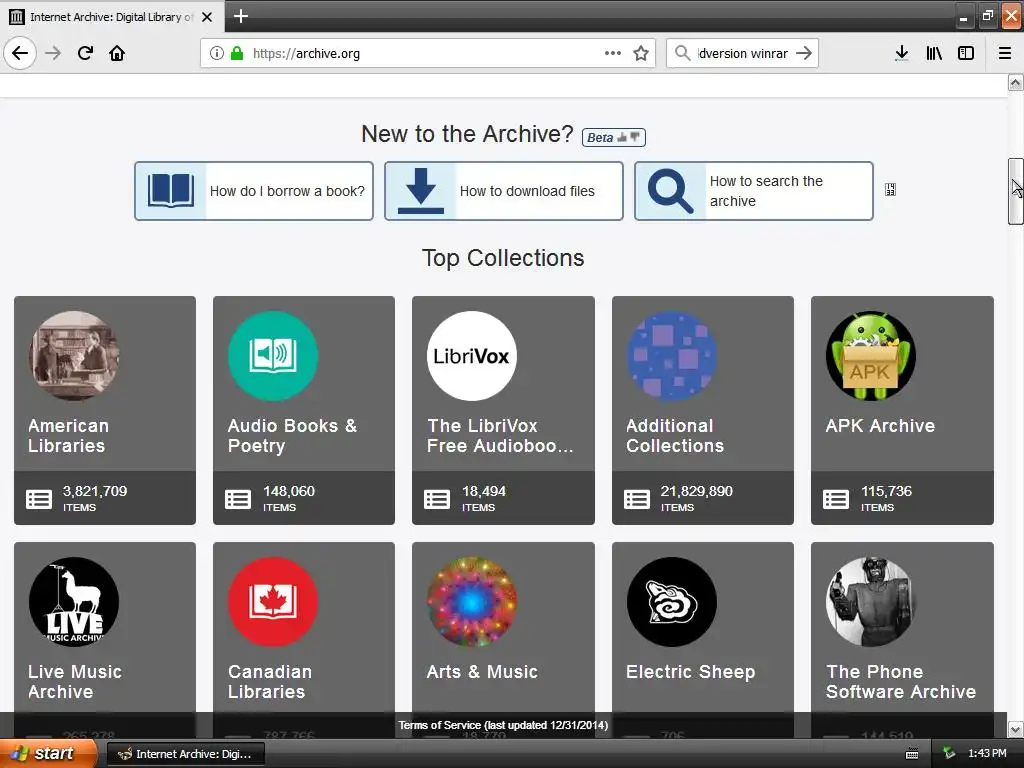Viewport: 1024px width, 768px height.
Task: Click the 18,494 items count
Action: point(484,491)
